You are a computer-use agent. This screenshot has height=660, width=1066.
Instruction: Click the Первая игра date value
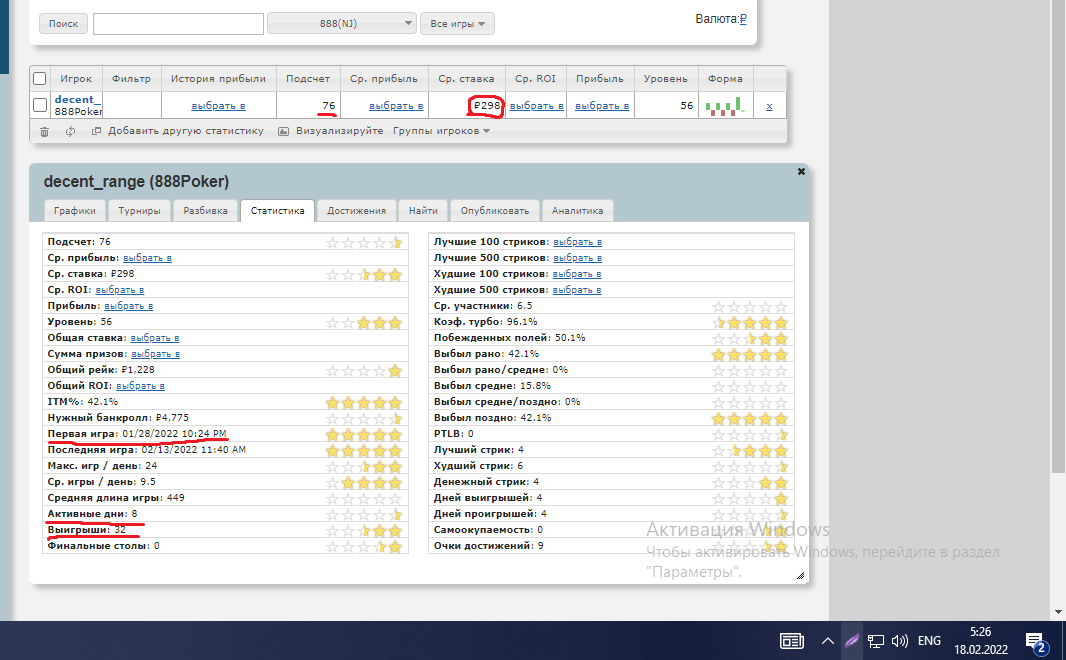click(x=174, y=434)
